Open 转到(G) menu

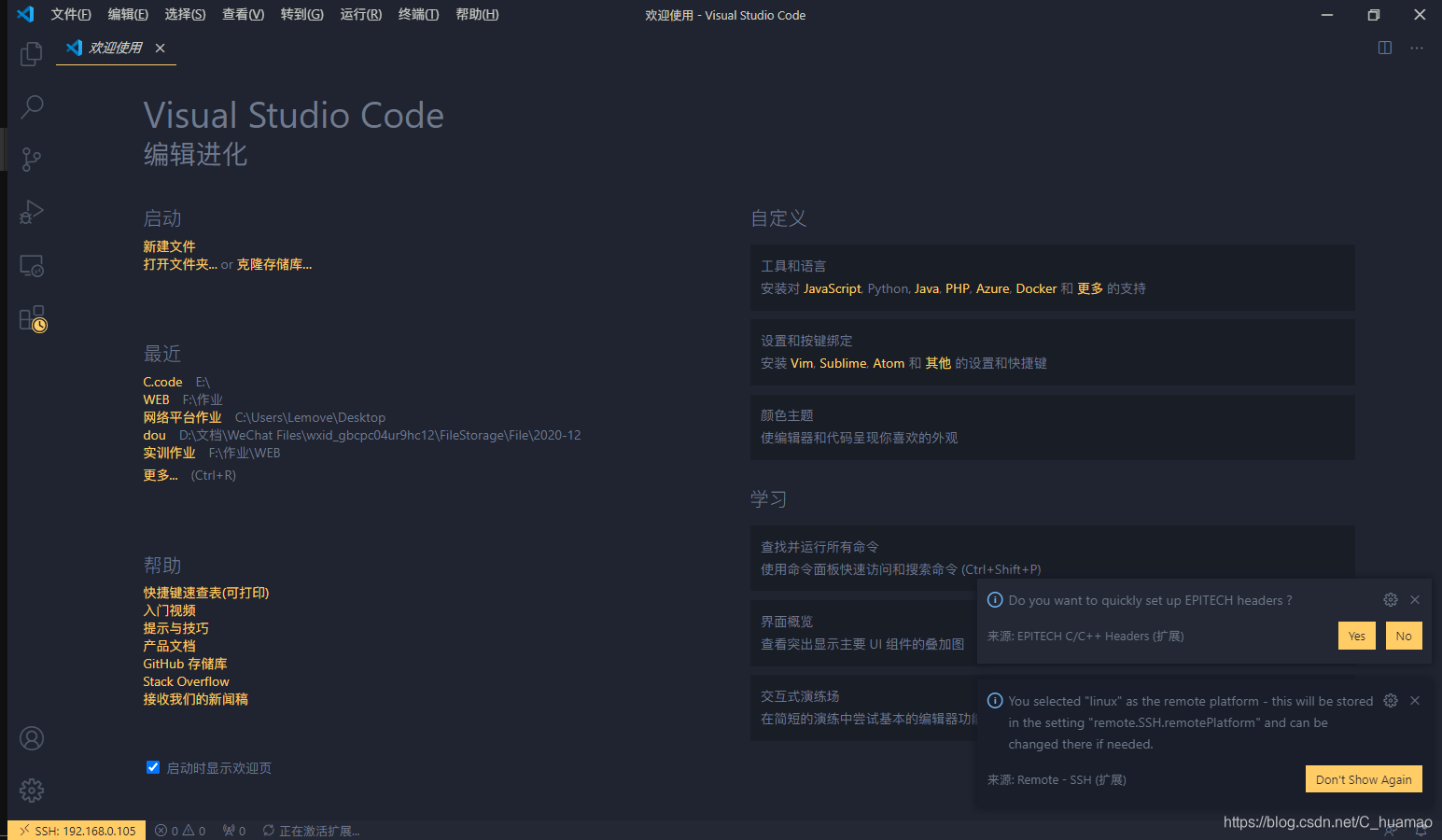301,14
